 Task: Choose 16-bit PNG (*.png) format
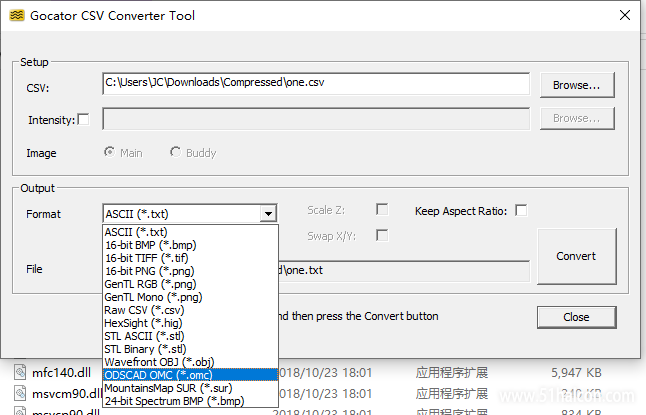point(190,271)
